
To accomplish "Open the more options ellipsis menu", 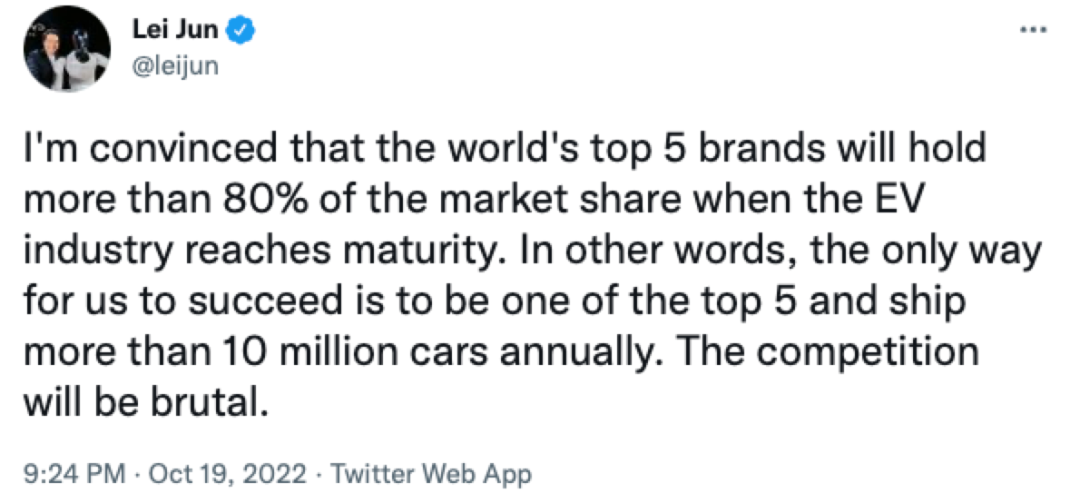I will click(x=1030, y=30).
